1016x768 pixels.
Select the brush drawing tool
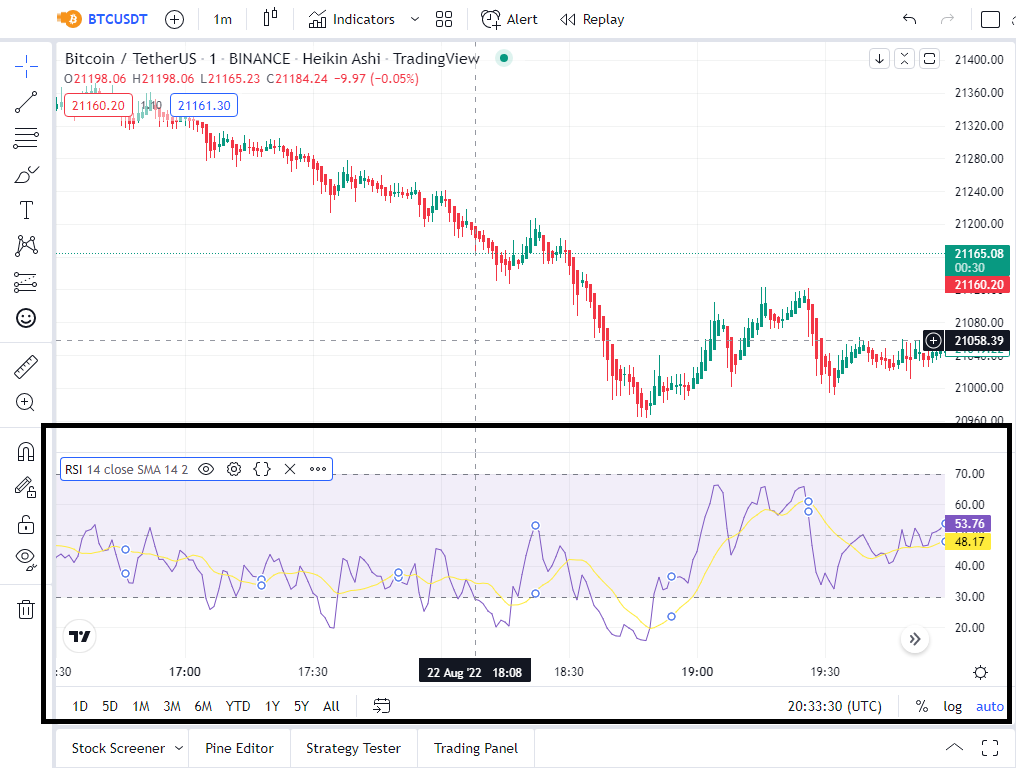point(26,175)
